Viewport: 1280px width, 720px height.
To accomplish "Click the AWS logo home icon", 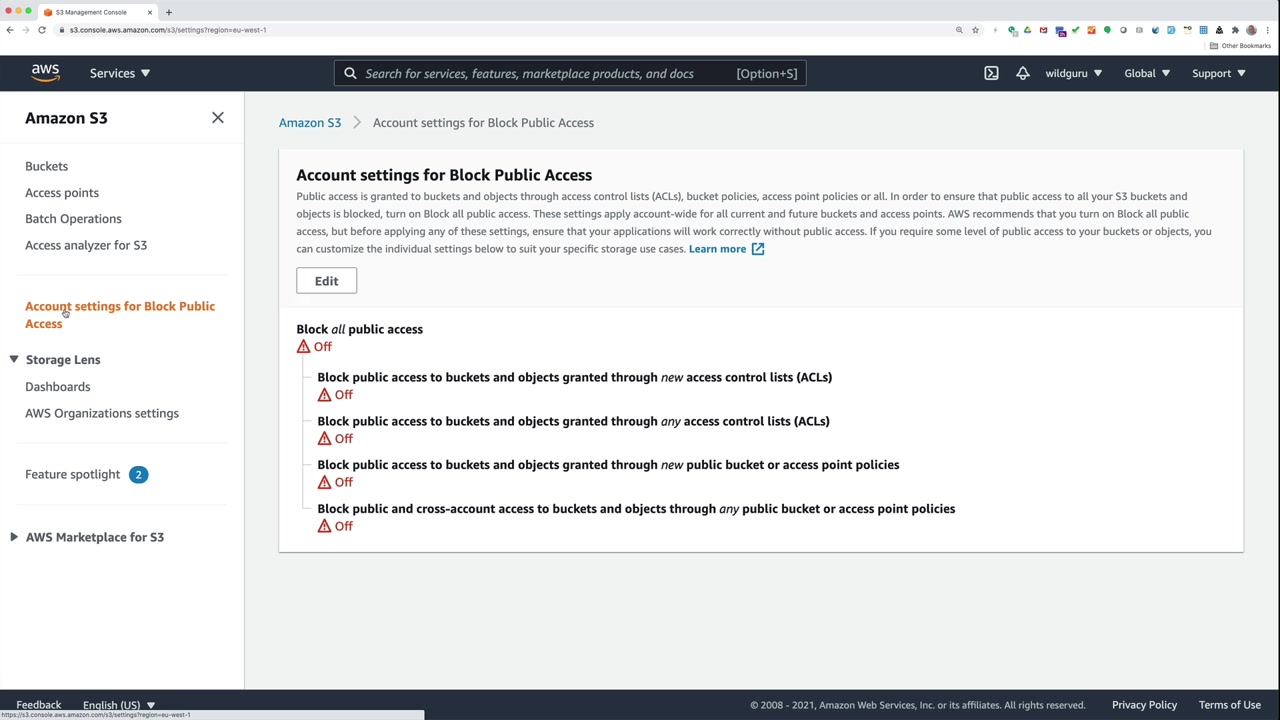I will (45, 73).
